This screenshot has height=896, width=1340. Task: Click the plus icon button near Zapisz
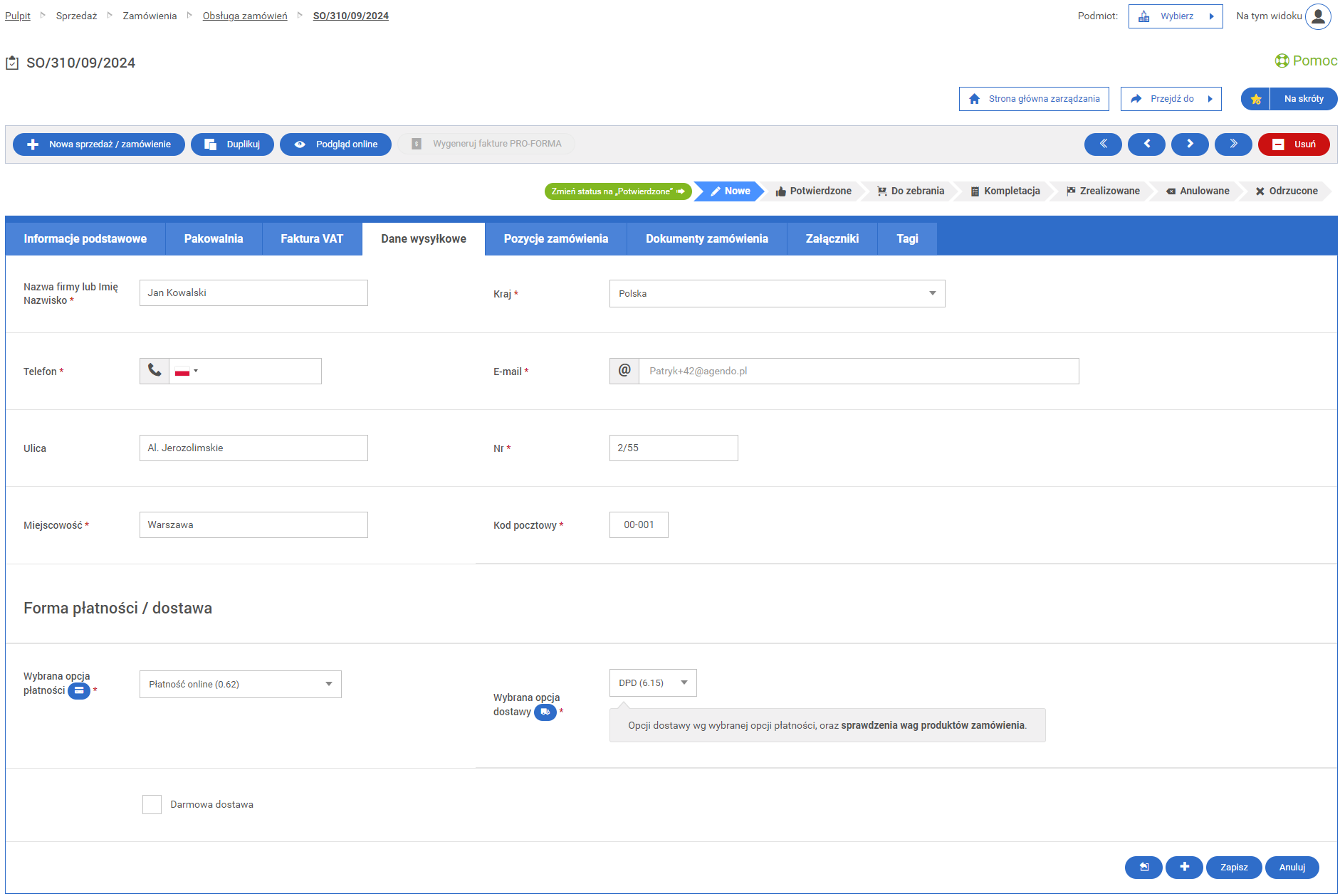[1184, 867]
